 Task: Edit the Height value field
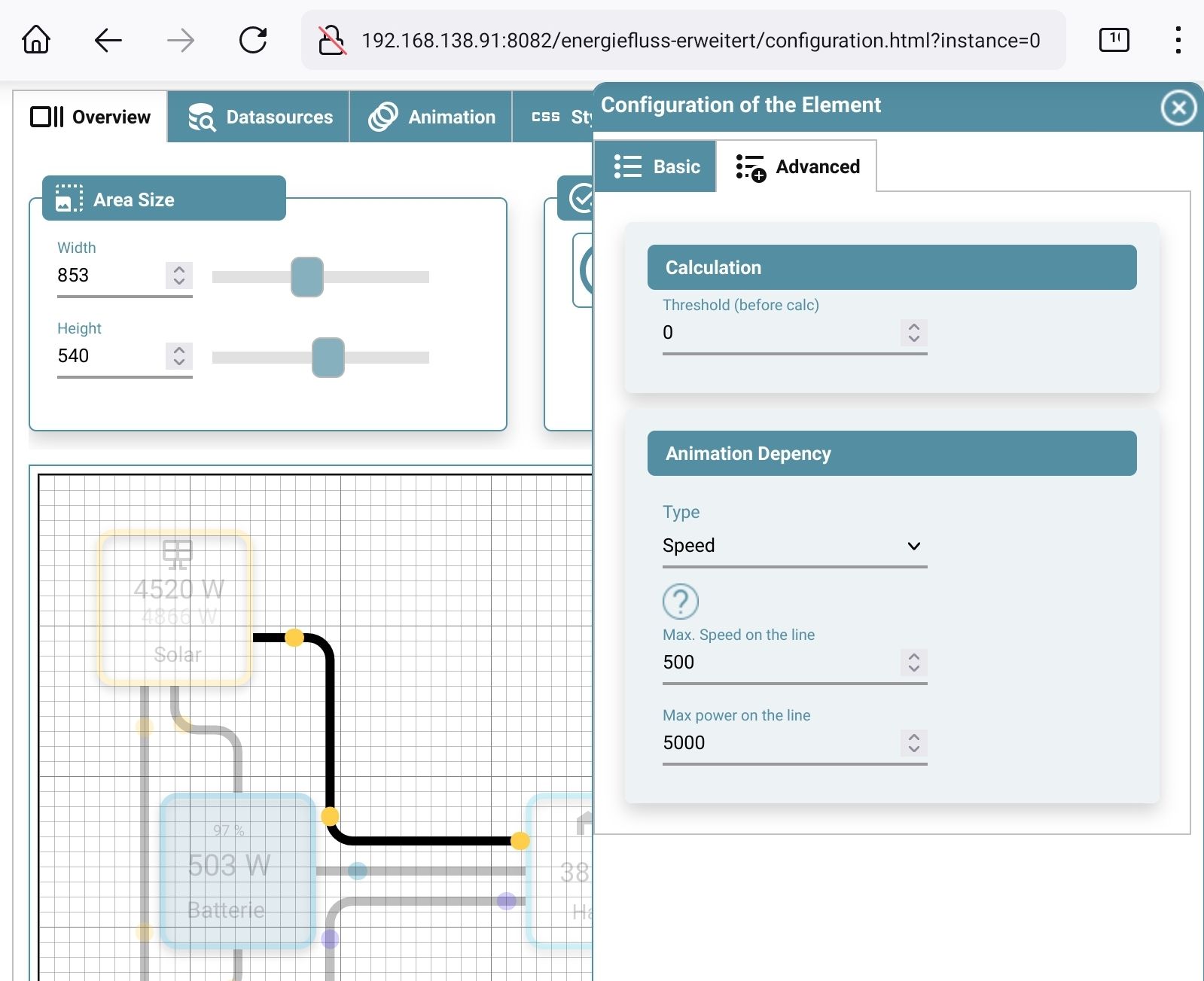click(110, 356)
